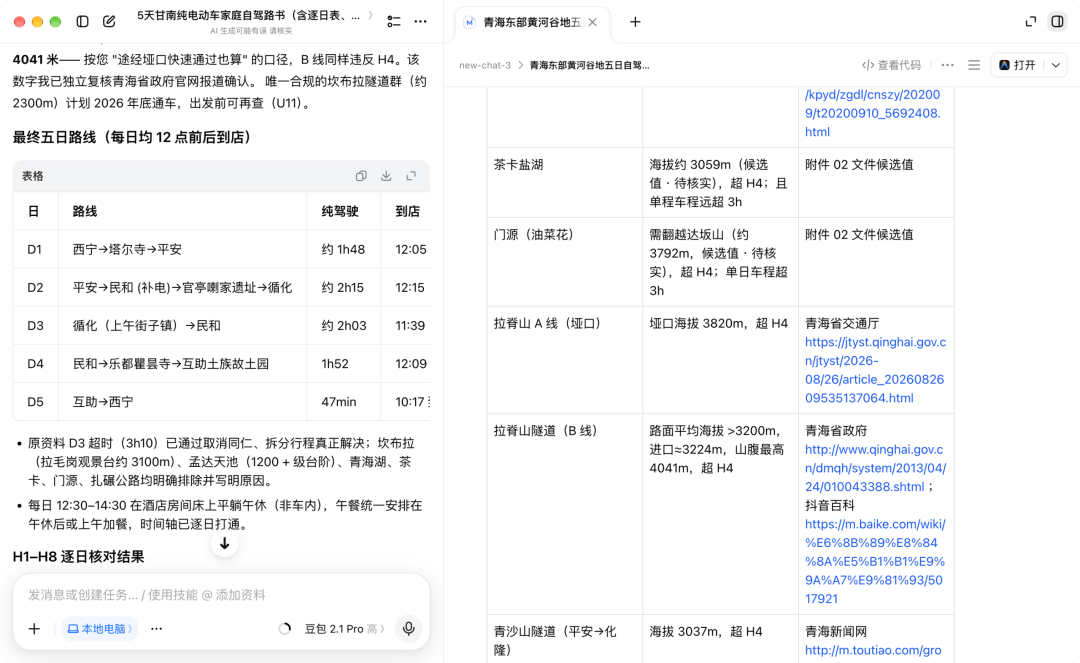Jump to bottom with the down arrow button
Screen dimensions: 1080x663
click(225, 543)
